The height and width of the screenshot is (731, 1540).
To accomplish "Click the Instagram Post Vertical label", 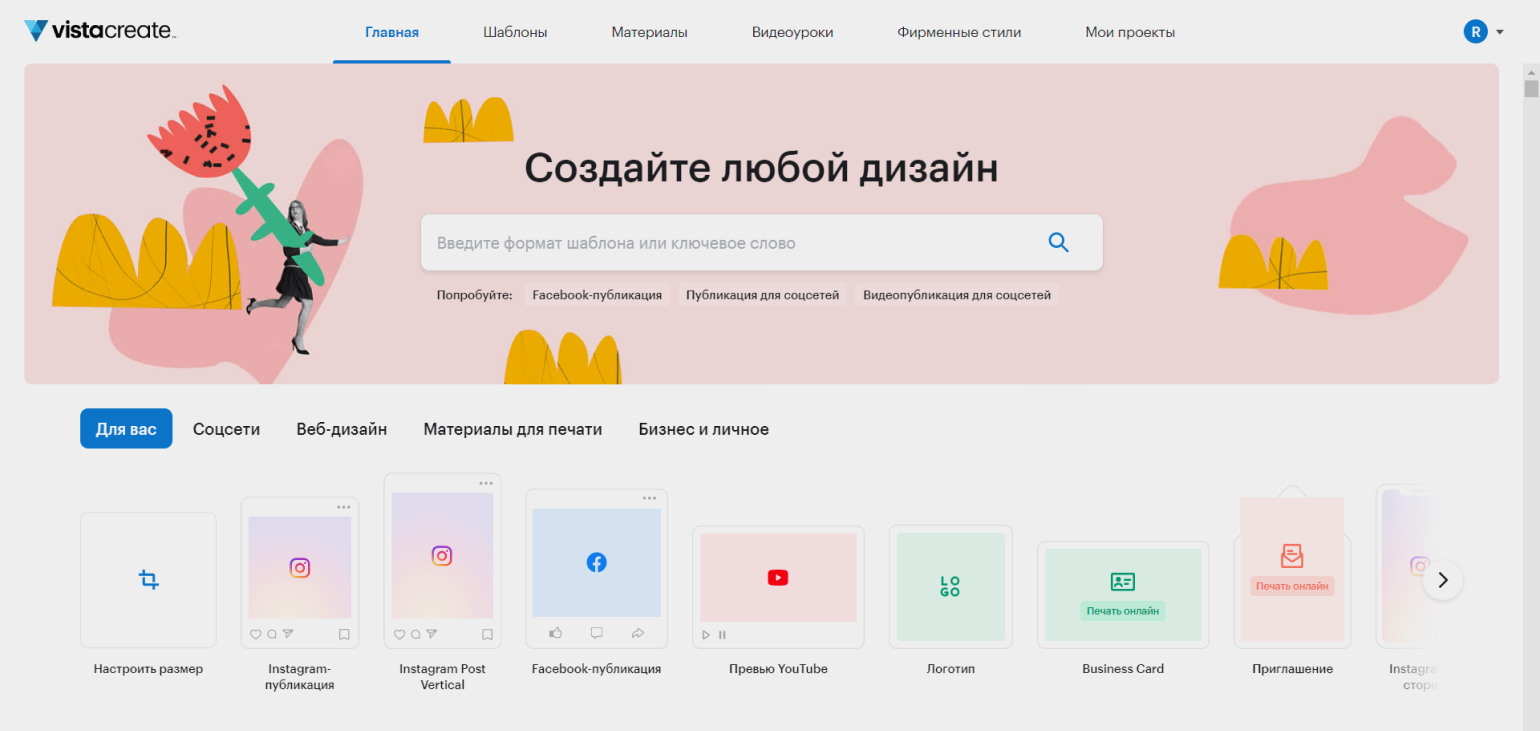I will (x=442, y=677).
